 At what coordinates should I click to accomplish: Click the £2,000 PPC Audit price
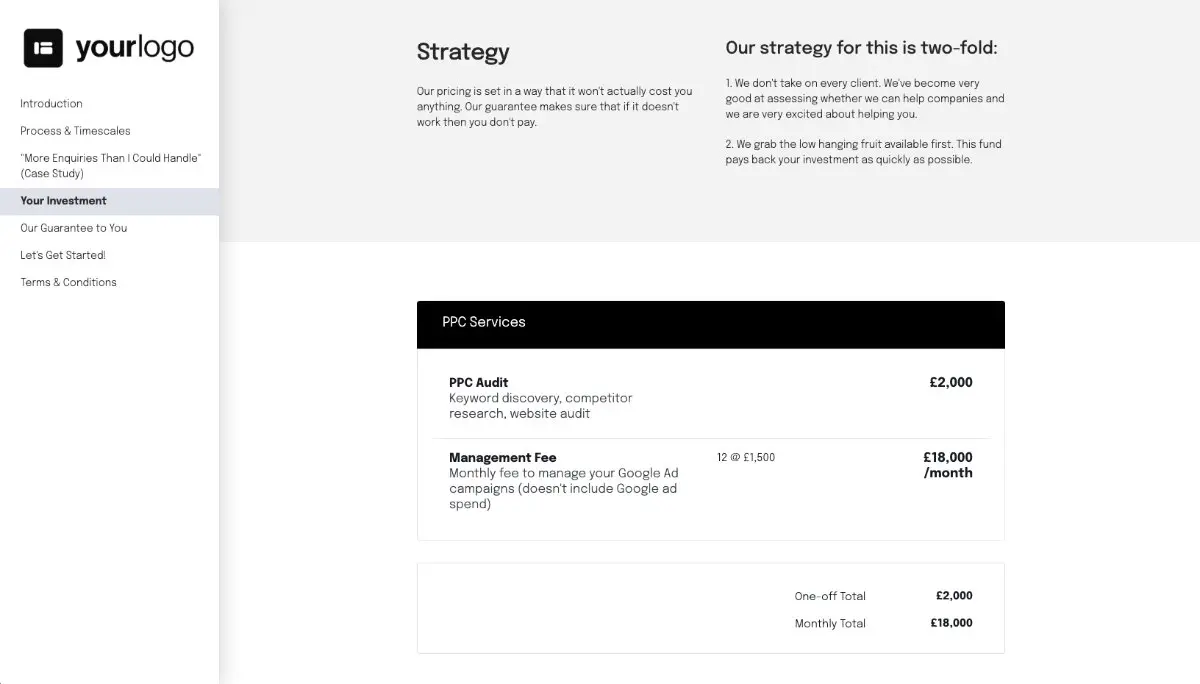950,382
